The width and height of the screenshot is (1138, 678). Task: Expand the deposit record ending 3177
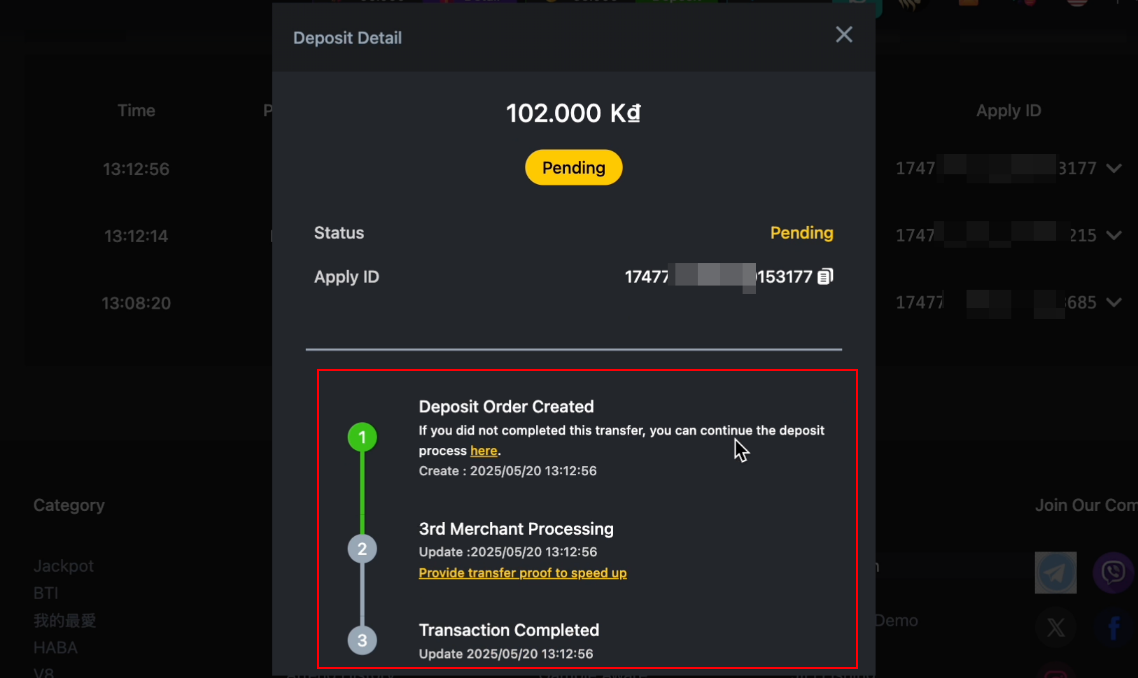click(x=1114, y=168)
